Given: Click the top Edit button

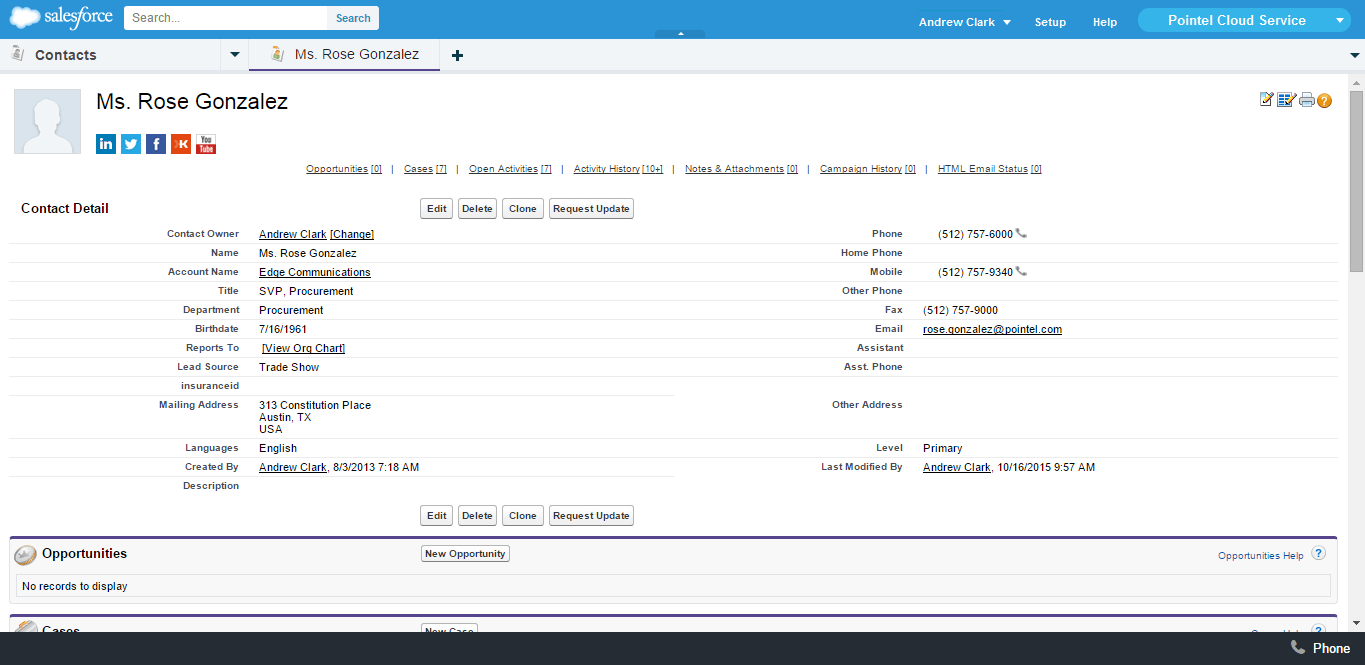Looking at the screenshot, I should [436, 209].
